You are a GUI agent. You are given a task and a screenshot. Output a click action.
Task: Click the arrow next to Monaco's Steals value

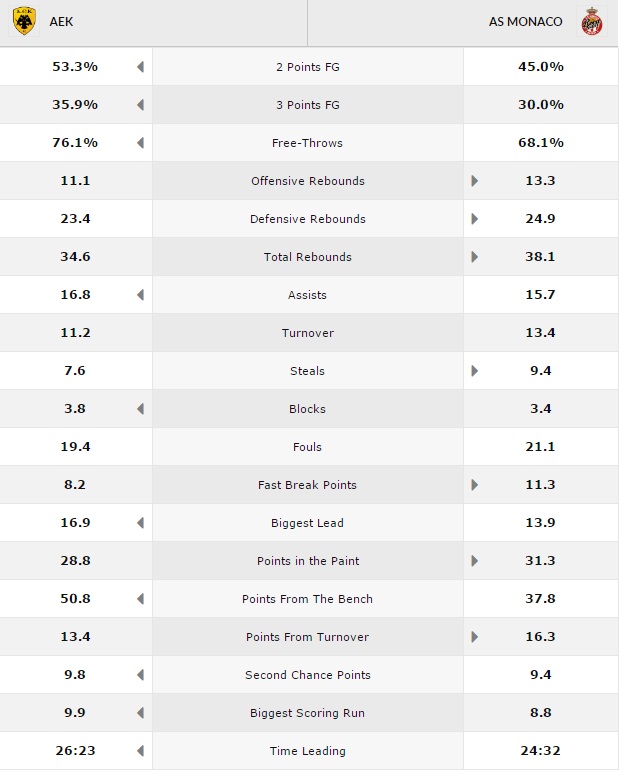click(475, 371)
